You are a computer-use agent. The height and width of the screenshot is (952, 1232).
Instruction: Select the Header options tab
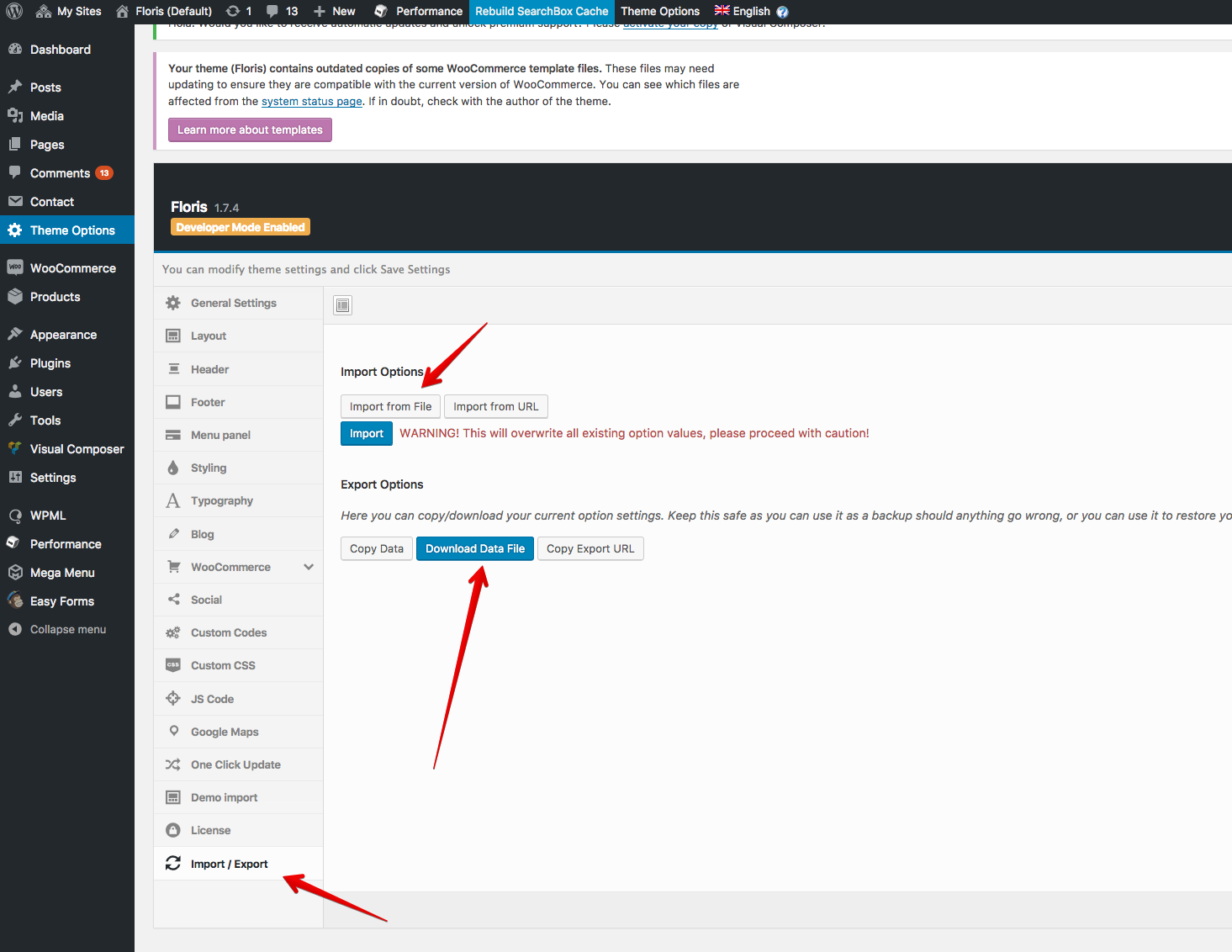(x=238, y=369)
